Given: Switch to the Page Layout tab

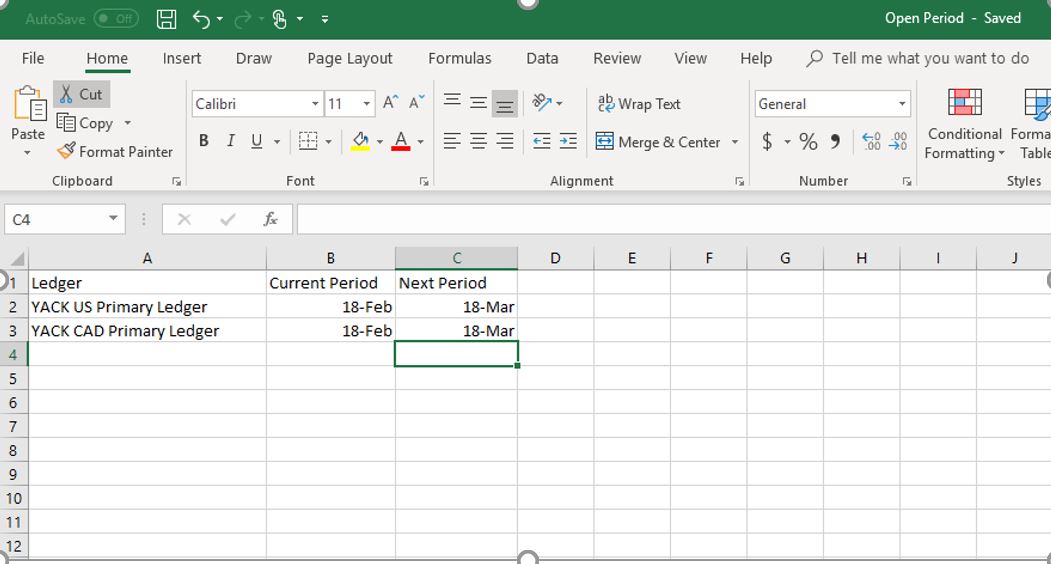Looking at the screenshot, I should (349, 58).
